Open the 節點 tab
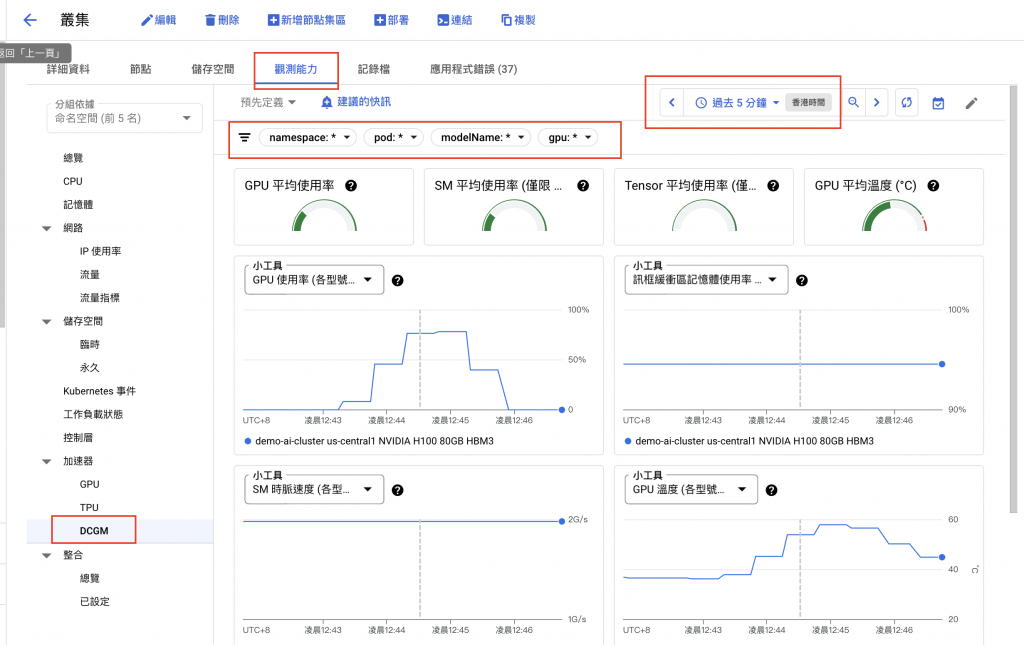The image size is (1024, 645). coord(140,69)
